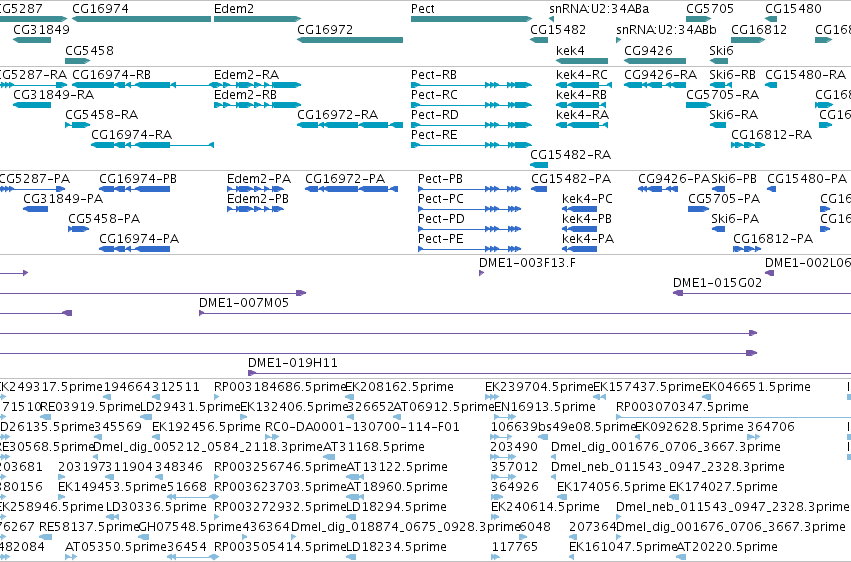Select the DME1-003F13.F BAC label
Image resolution: width=851 pixels, height=562 pixels.
point(528,263)
